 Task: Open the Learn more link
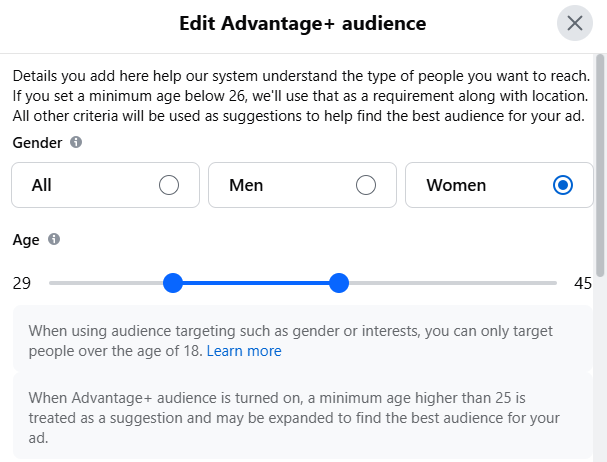click(244, 351)
